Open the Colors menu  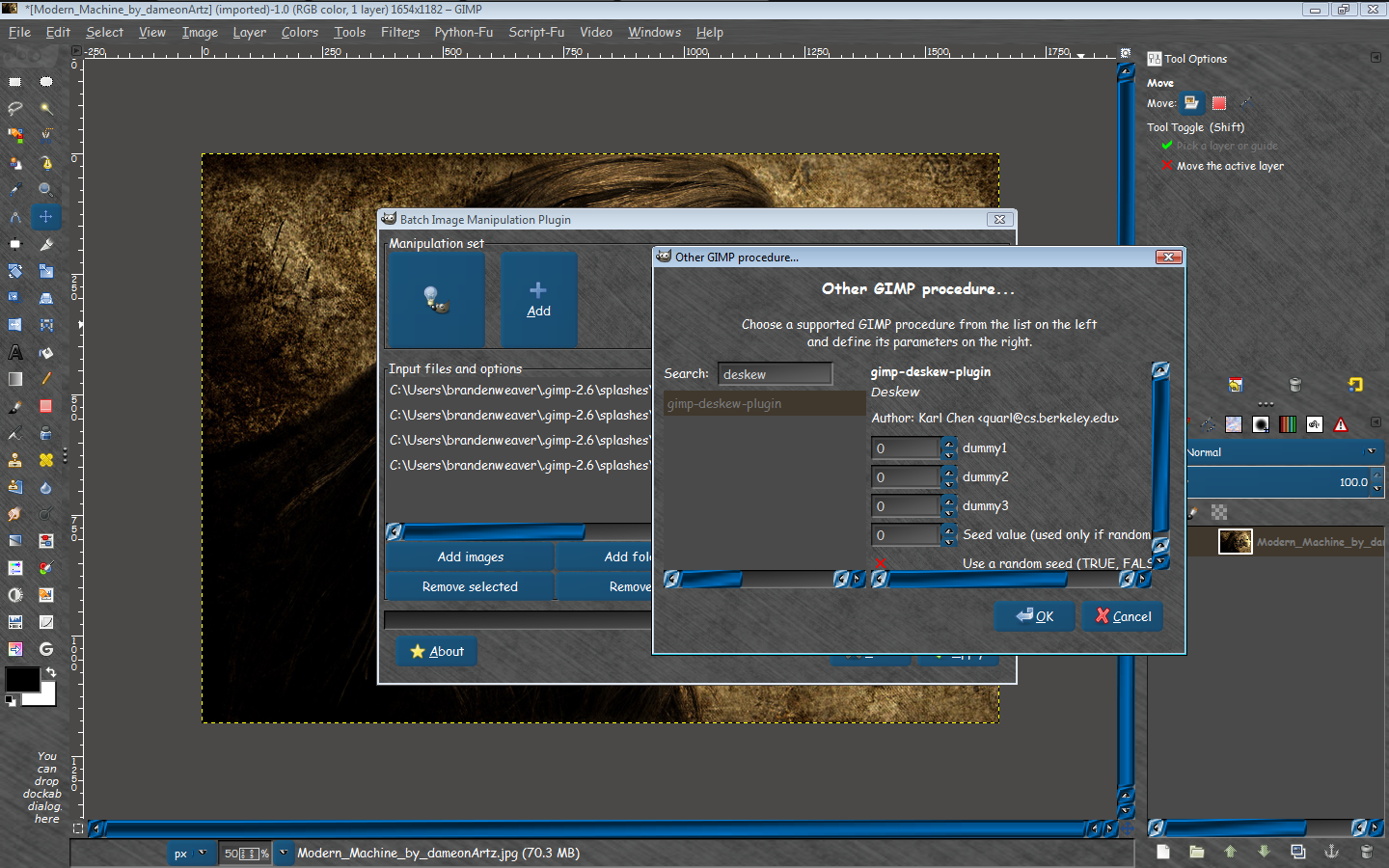click(x=300, y=32)
